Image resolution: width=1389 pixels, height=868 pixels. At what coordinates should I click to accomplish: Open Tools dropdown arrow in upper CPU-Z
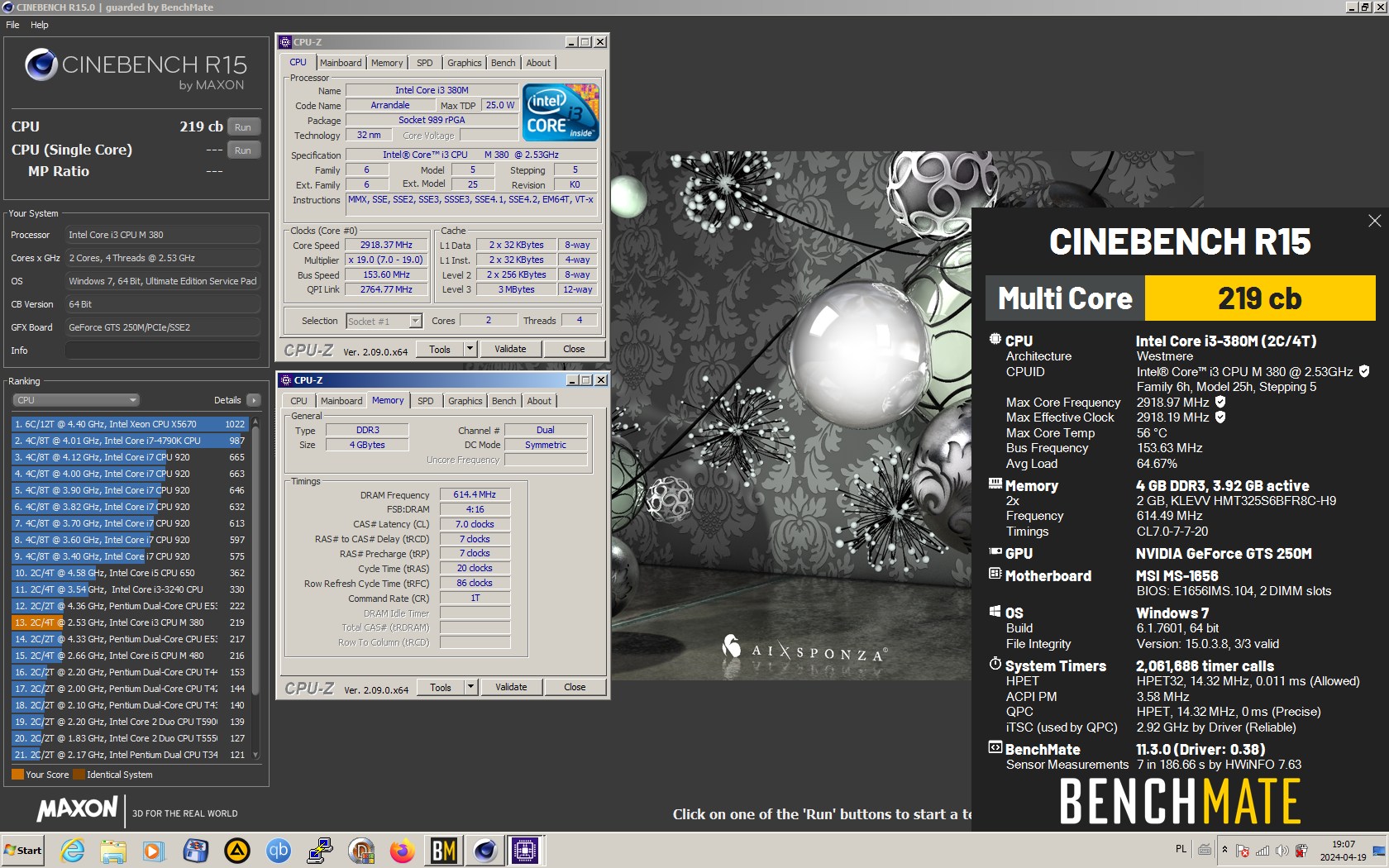pos(470,349)
